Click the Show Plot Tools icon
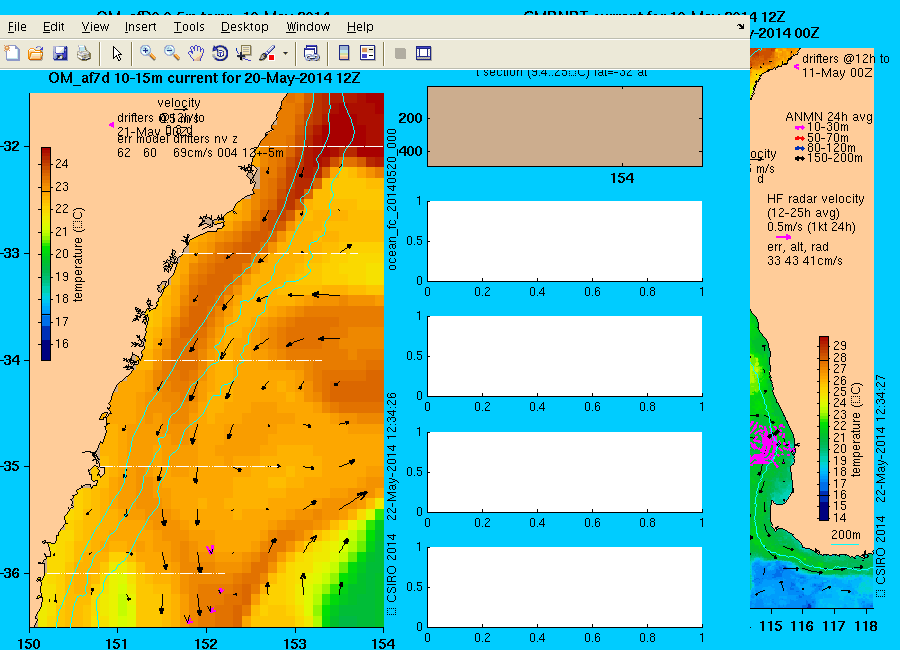The width and height of the screenshot is (900, 650). (x=424, y=53)
